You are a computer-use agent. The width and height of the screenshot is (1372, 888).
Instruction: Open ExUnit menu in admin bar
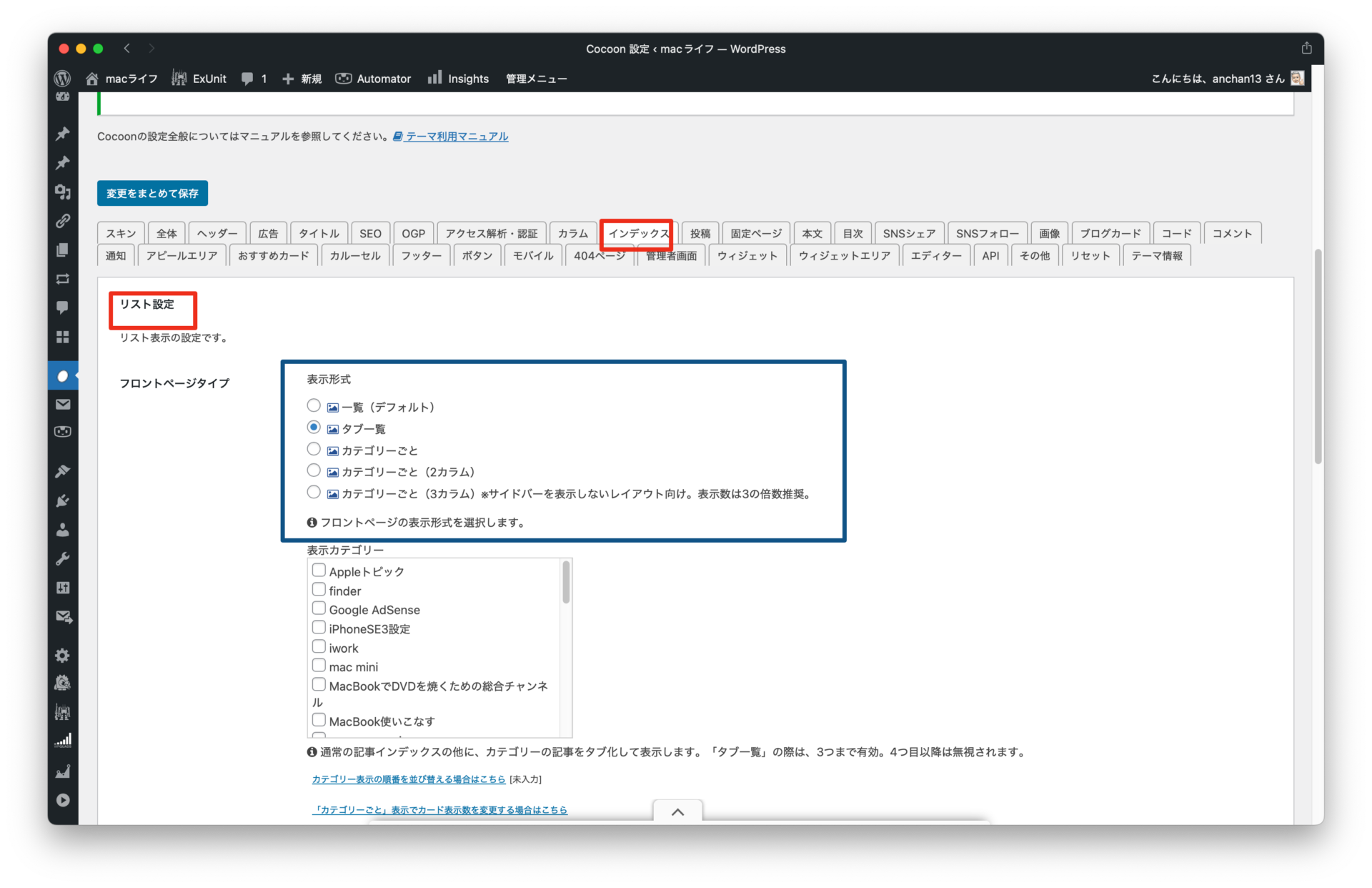pyautogui.click(x=199, y=79)
